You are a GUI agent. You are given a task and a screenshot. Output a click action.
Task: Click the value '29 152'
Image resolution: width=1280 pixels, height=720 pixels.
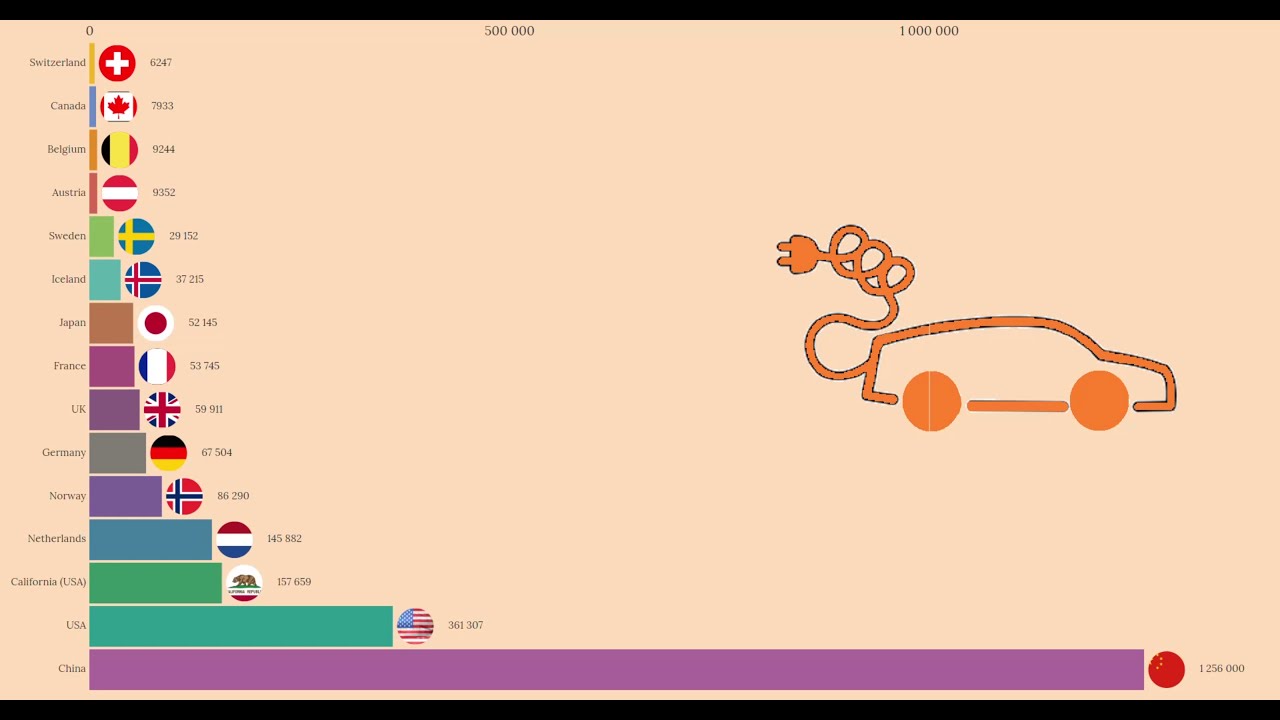[x=183, y=236]
